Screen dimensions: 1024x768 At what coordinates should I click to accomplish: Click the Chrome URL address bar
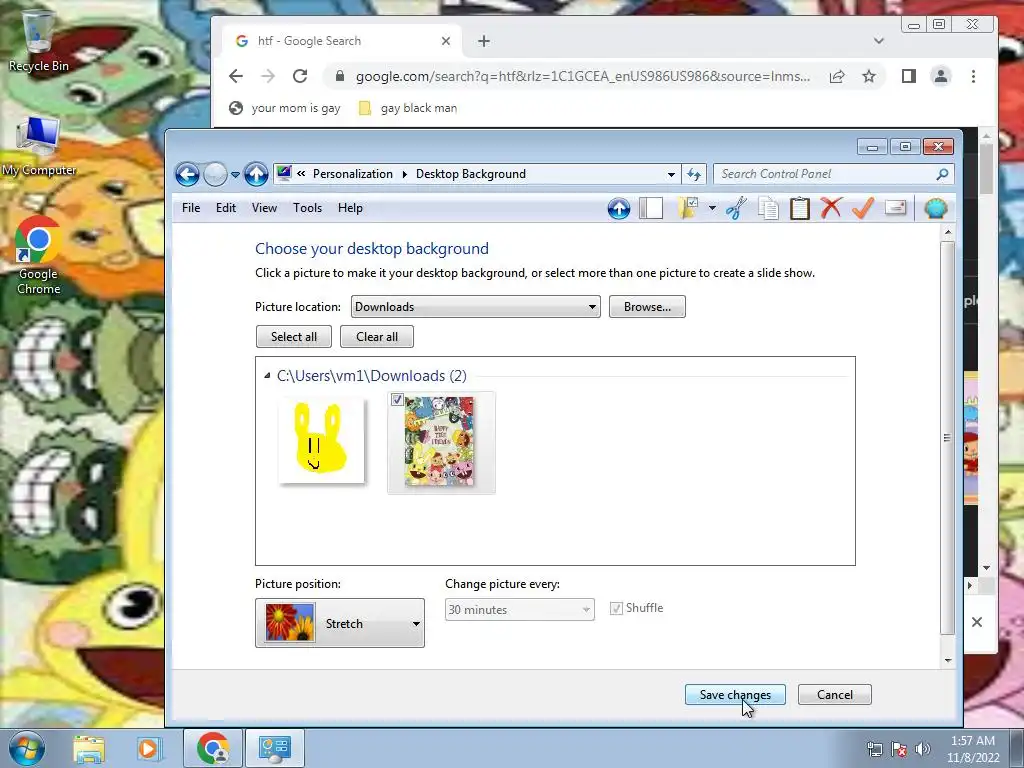(583, 76)
